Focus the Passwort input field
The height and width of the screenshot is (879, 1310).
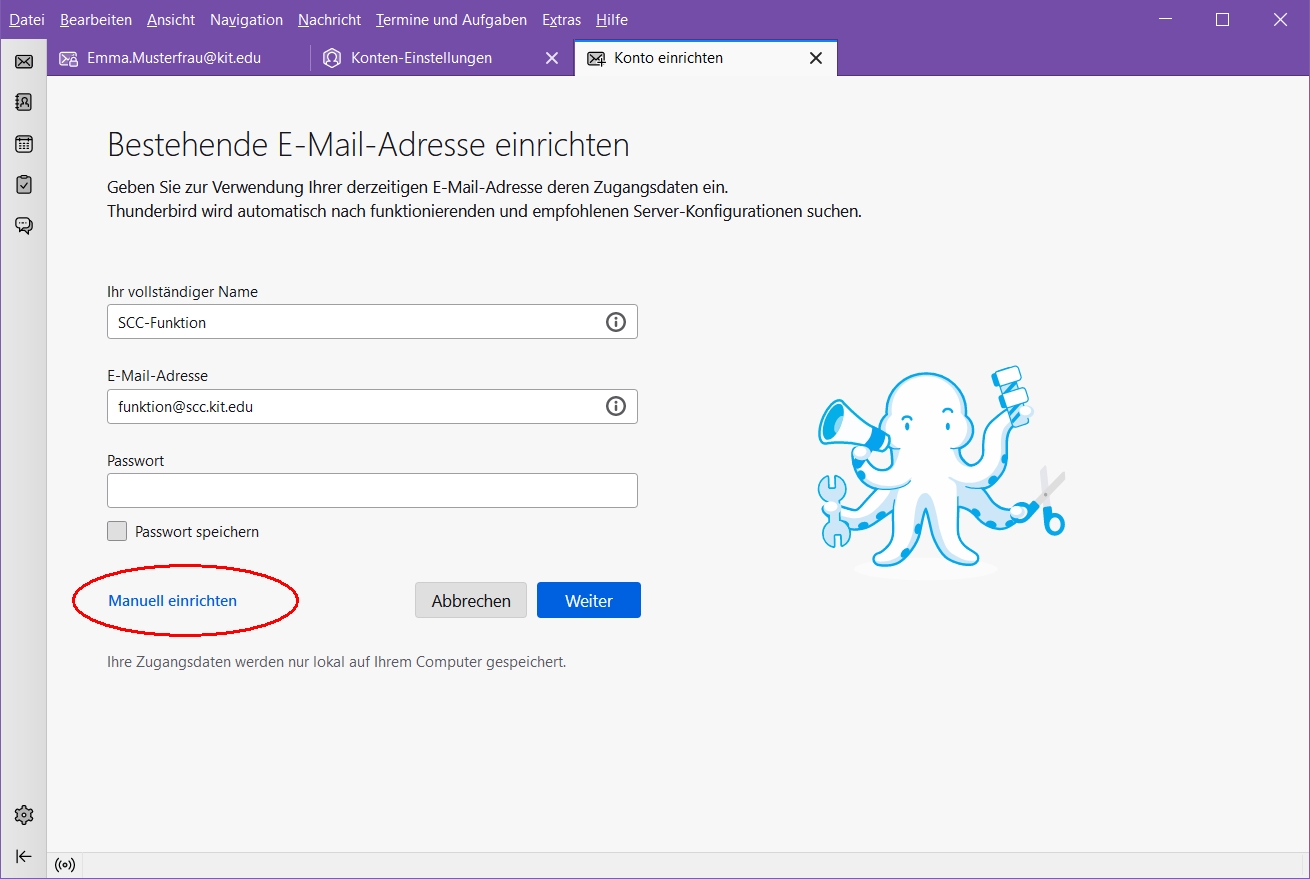pyautogui.click(x=372, y=491)
